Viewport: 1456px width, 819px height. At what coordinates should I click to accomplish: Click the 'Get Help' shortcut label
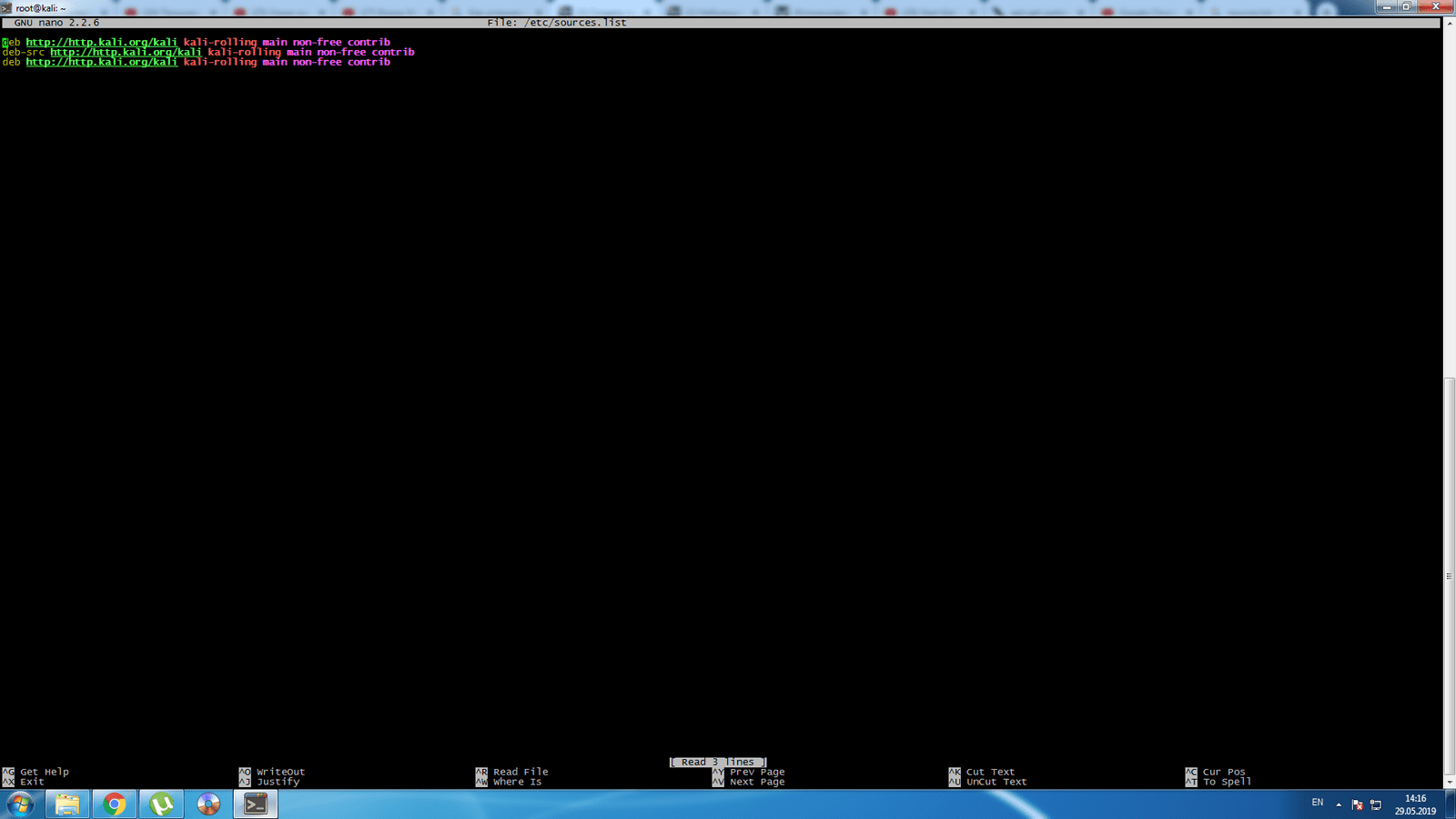[x=45, y=772]
